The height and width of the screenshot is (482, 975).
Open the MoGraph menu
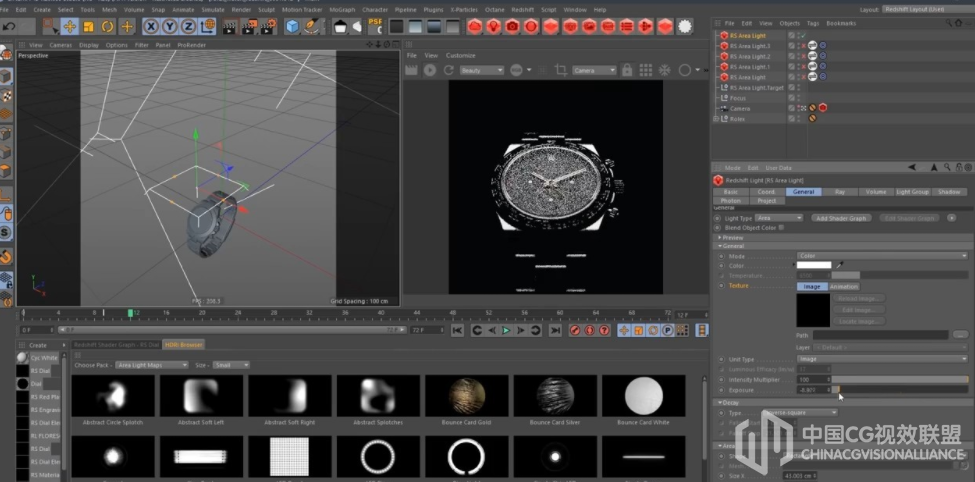coord(343,10)
